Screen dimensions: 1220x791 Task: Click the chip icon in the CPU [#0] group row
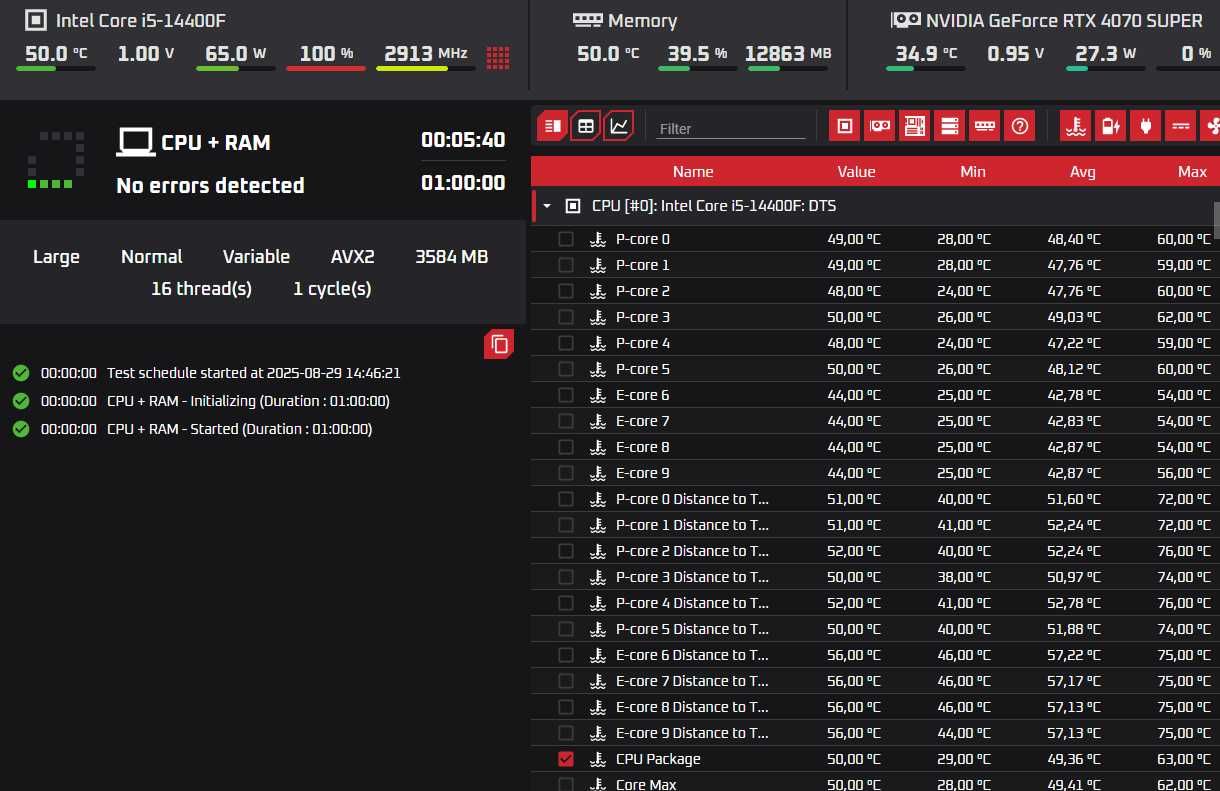pos(573,206)
